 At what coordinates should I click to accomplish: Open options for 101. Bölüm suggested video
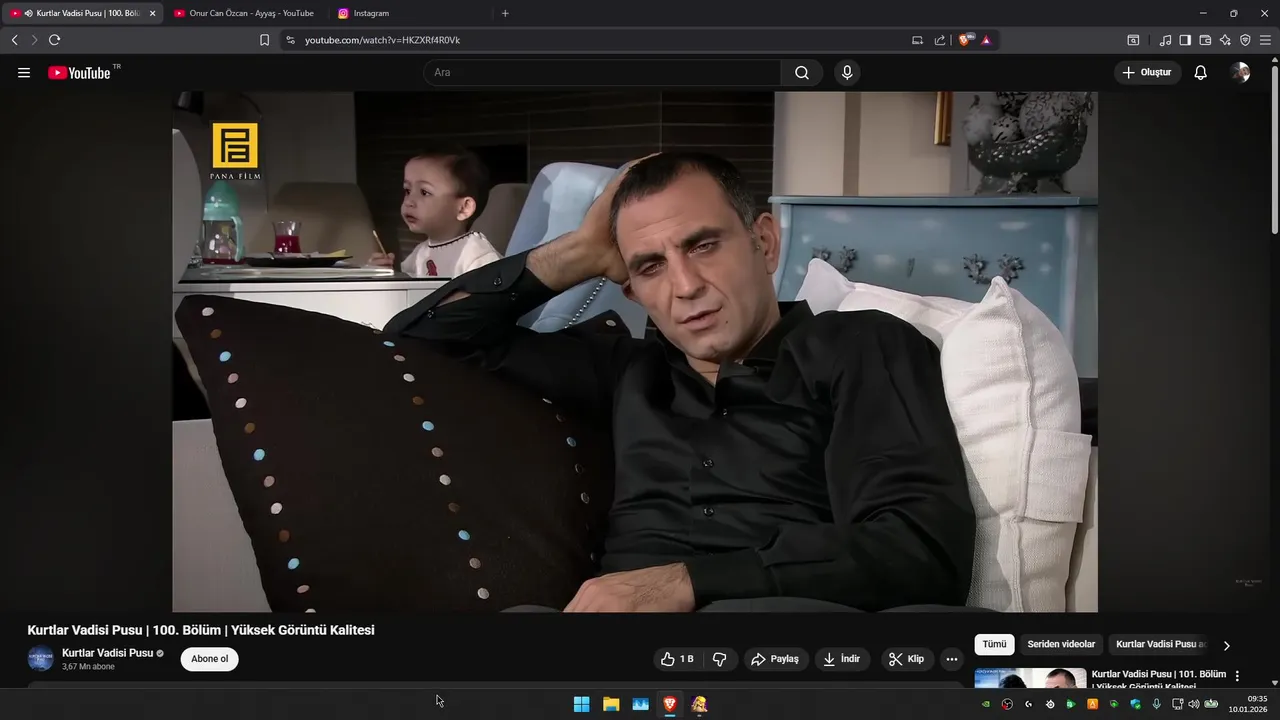(1237, 676)
